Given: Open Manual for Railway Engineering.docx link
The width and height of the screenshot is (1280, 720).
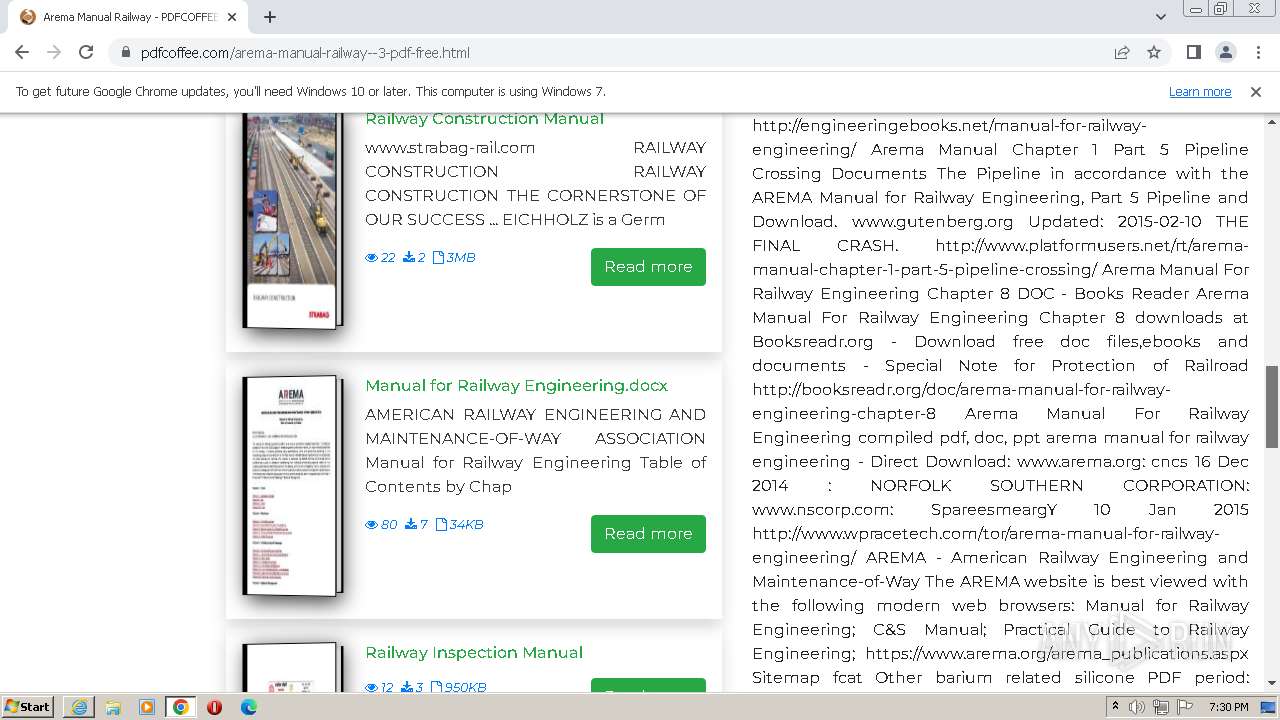Looking at the screenshot, I should tap(516, 385).
